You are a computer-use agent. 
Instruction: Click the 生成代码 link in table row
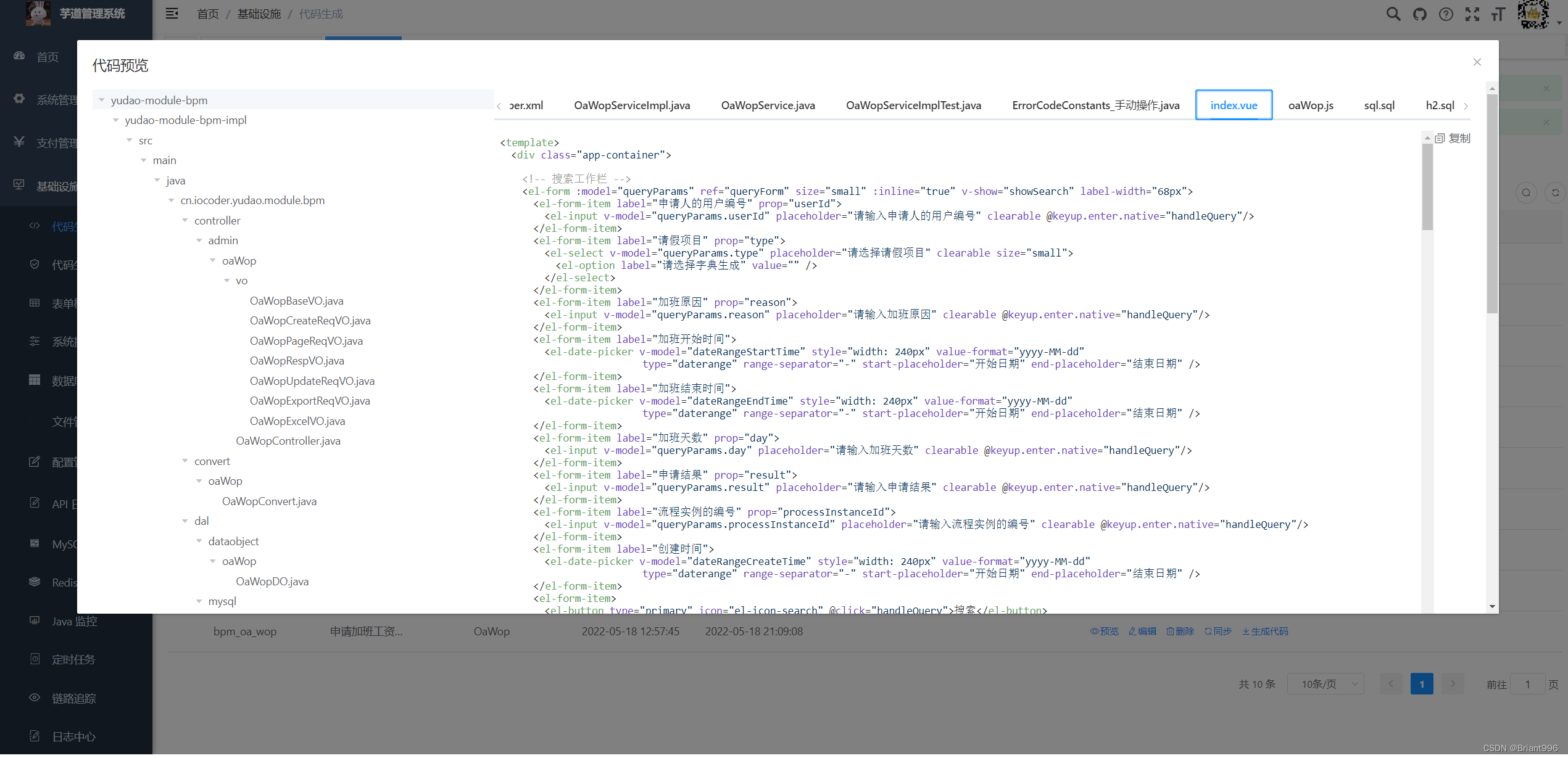tap(1265, 632)
